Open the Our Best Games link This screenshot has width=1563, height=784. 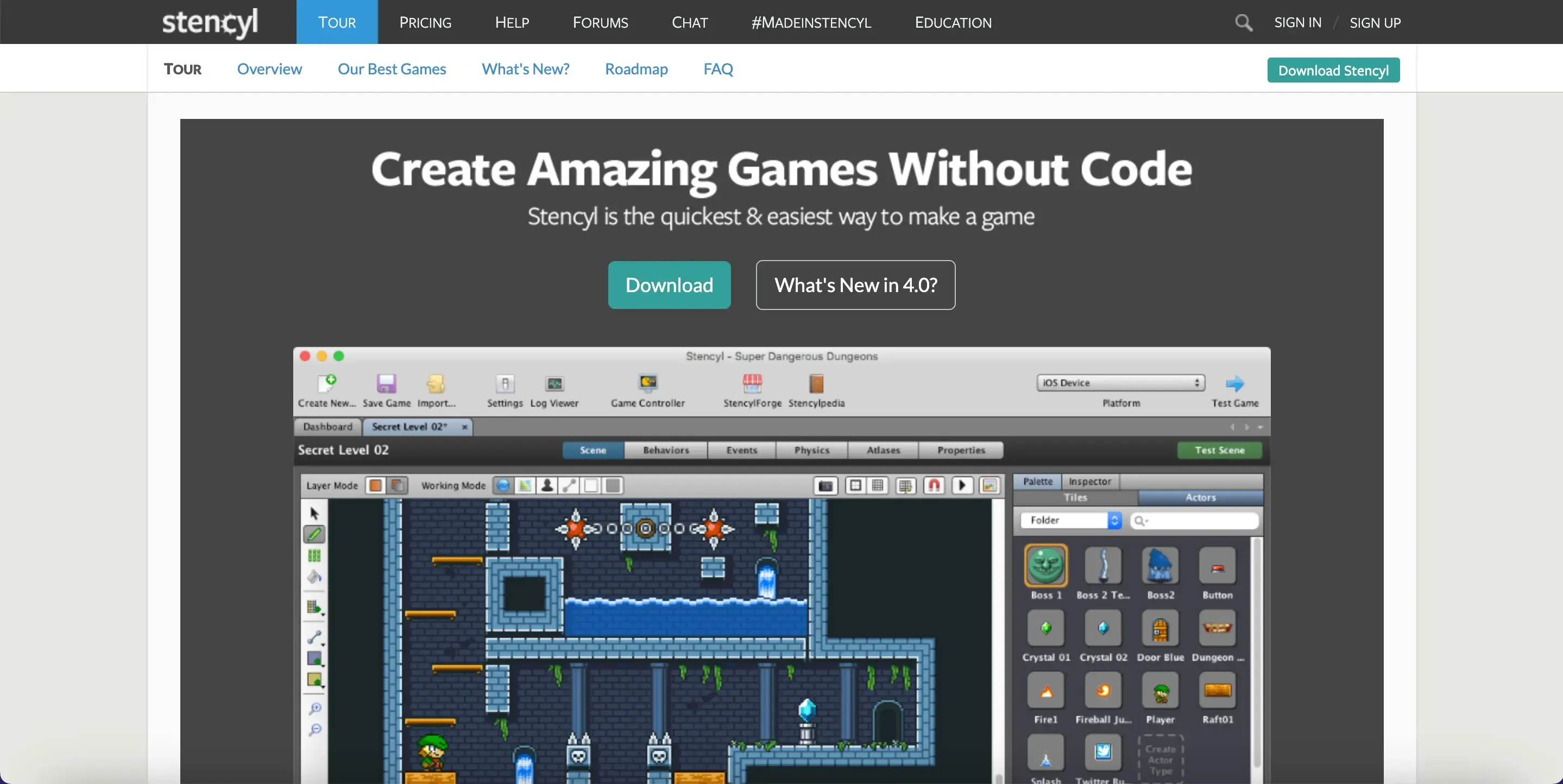click(x=392, y=69)
